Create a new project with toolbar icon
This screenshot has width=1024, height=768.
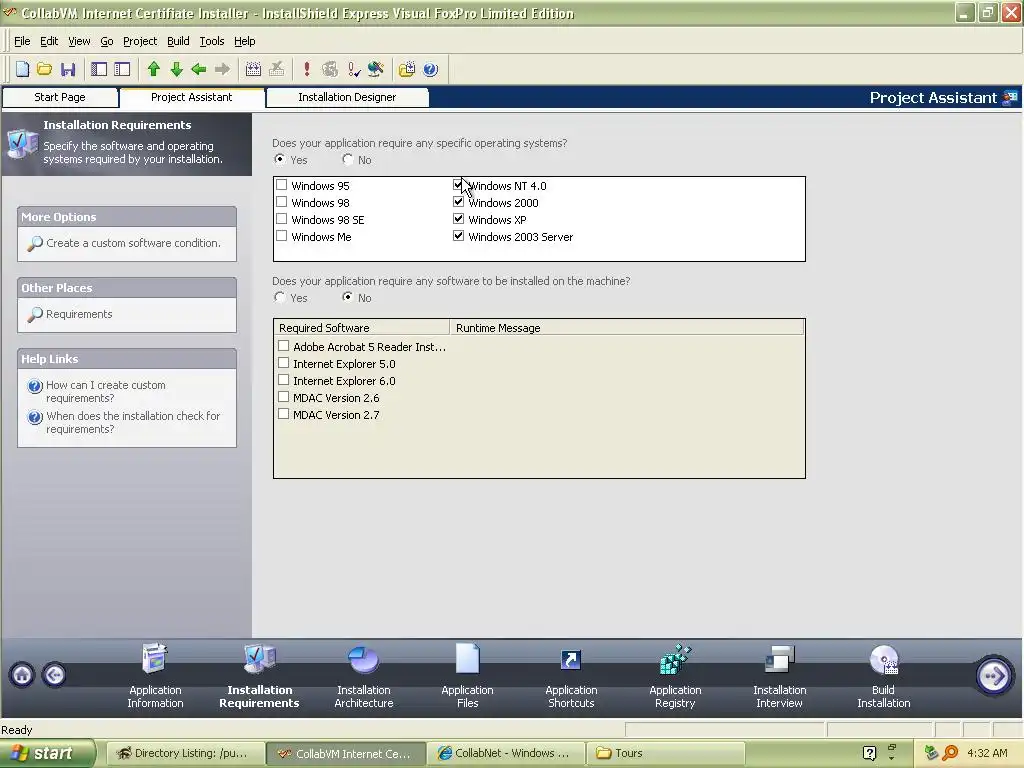pos(22,69)
